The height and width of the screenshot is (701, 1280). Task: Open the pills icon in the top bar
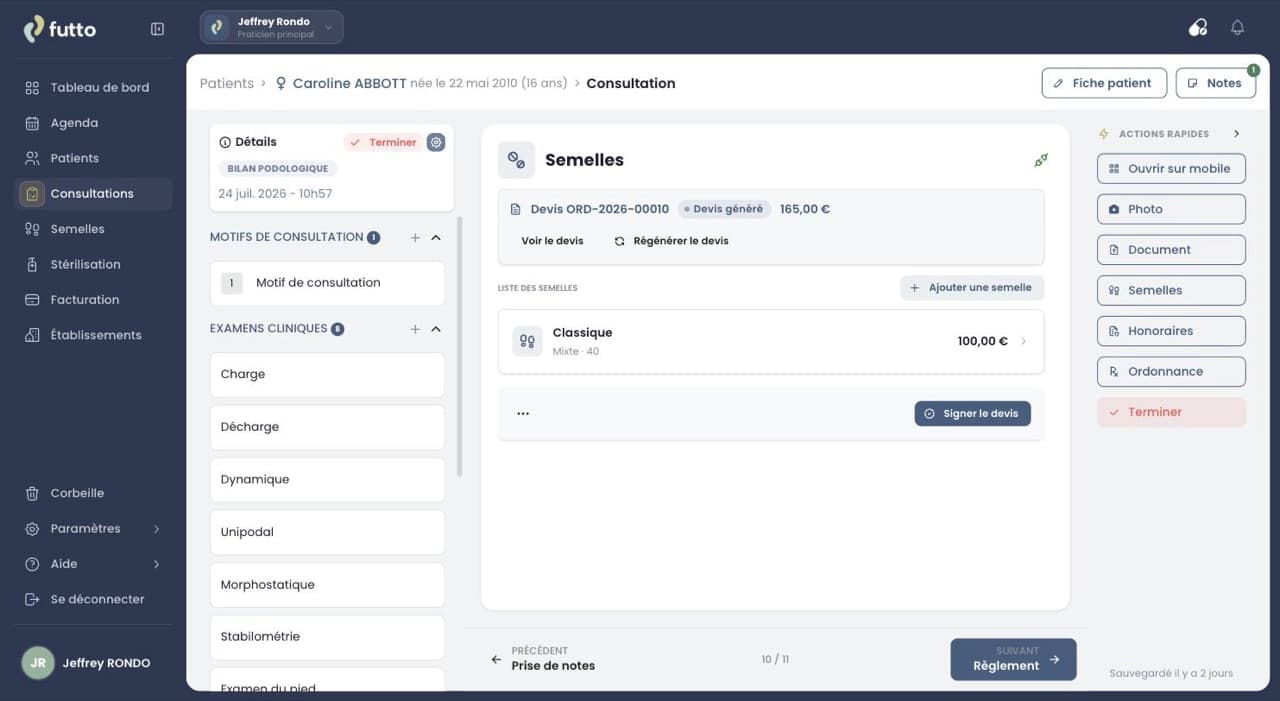click(x=1198, y=28)
